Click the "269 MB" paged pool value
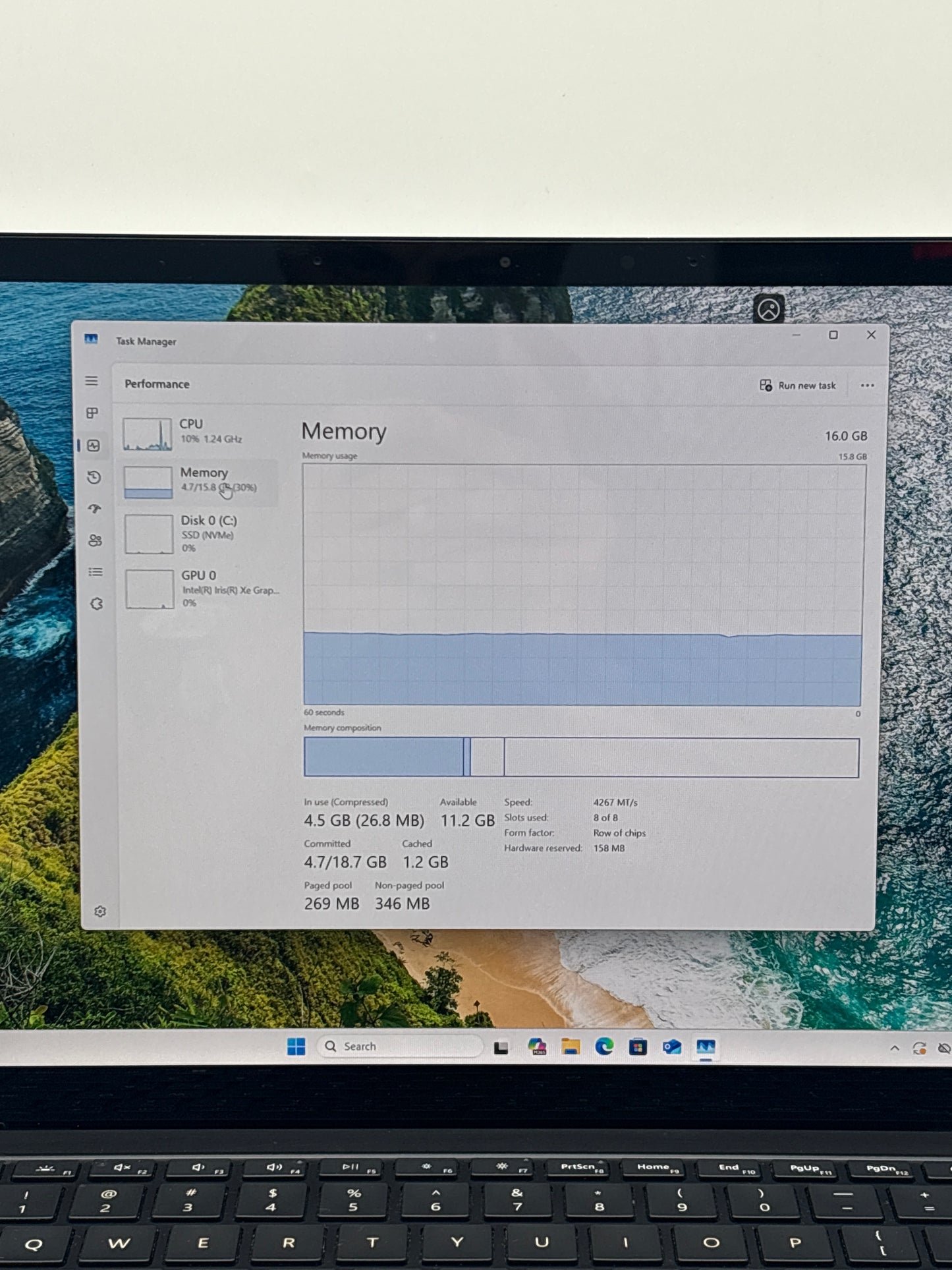952x1270 pixels. click(x=331, y=904)
